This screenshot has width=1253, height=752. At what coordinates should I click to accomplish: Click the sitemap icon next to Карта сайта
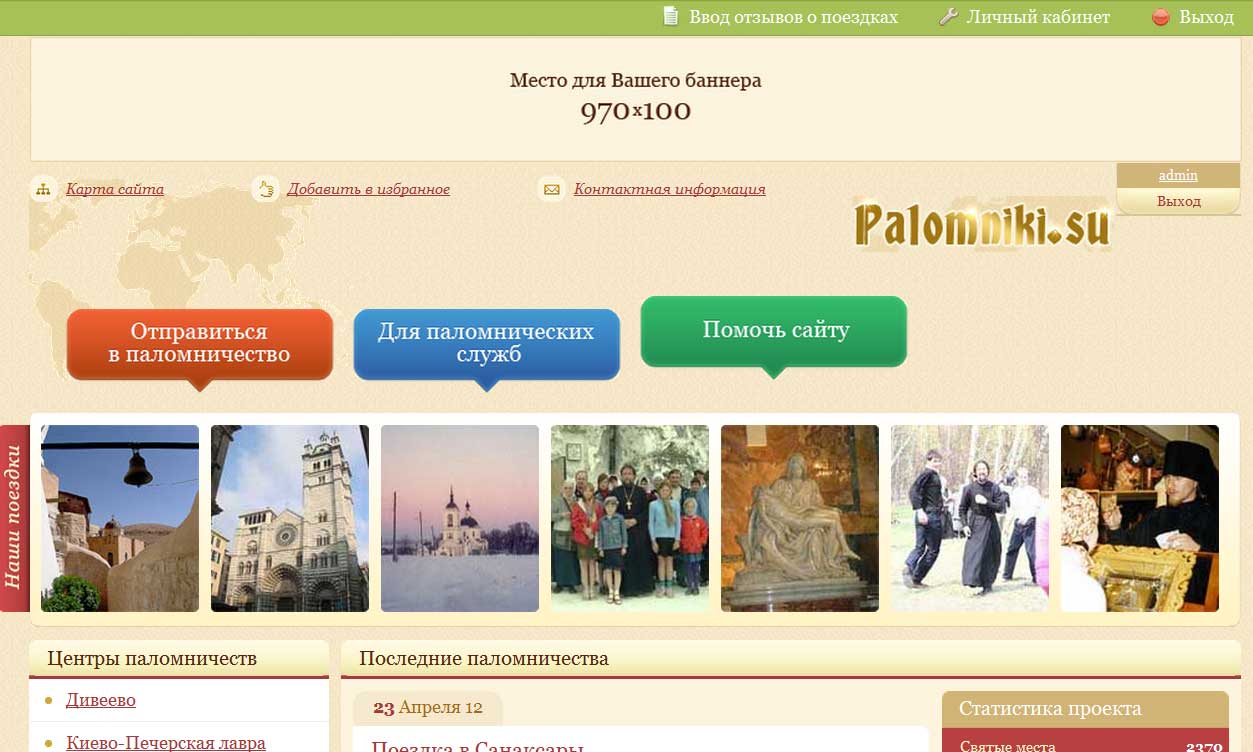pyautogui.click(x=43, y=189)
